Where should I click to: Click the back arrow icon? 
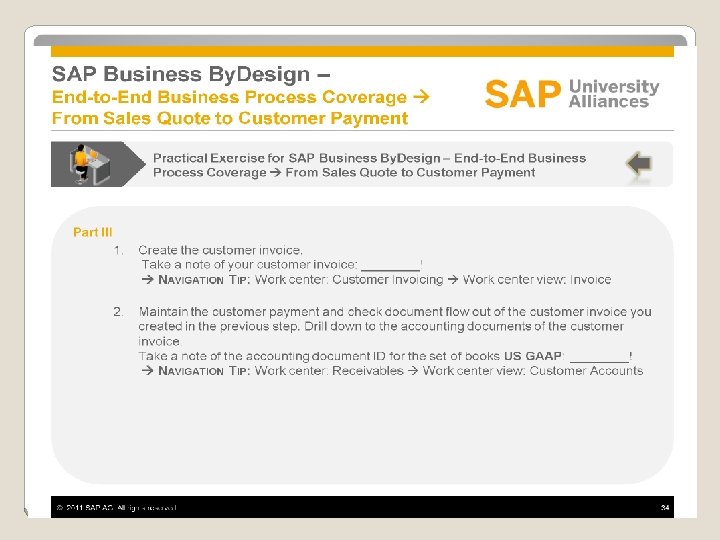point(639,163)
